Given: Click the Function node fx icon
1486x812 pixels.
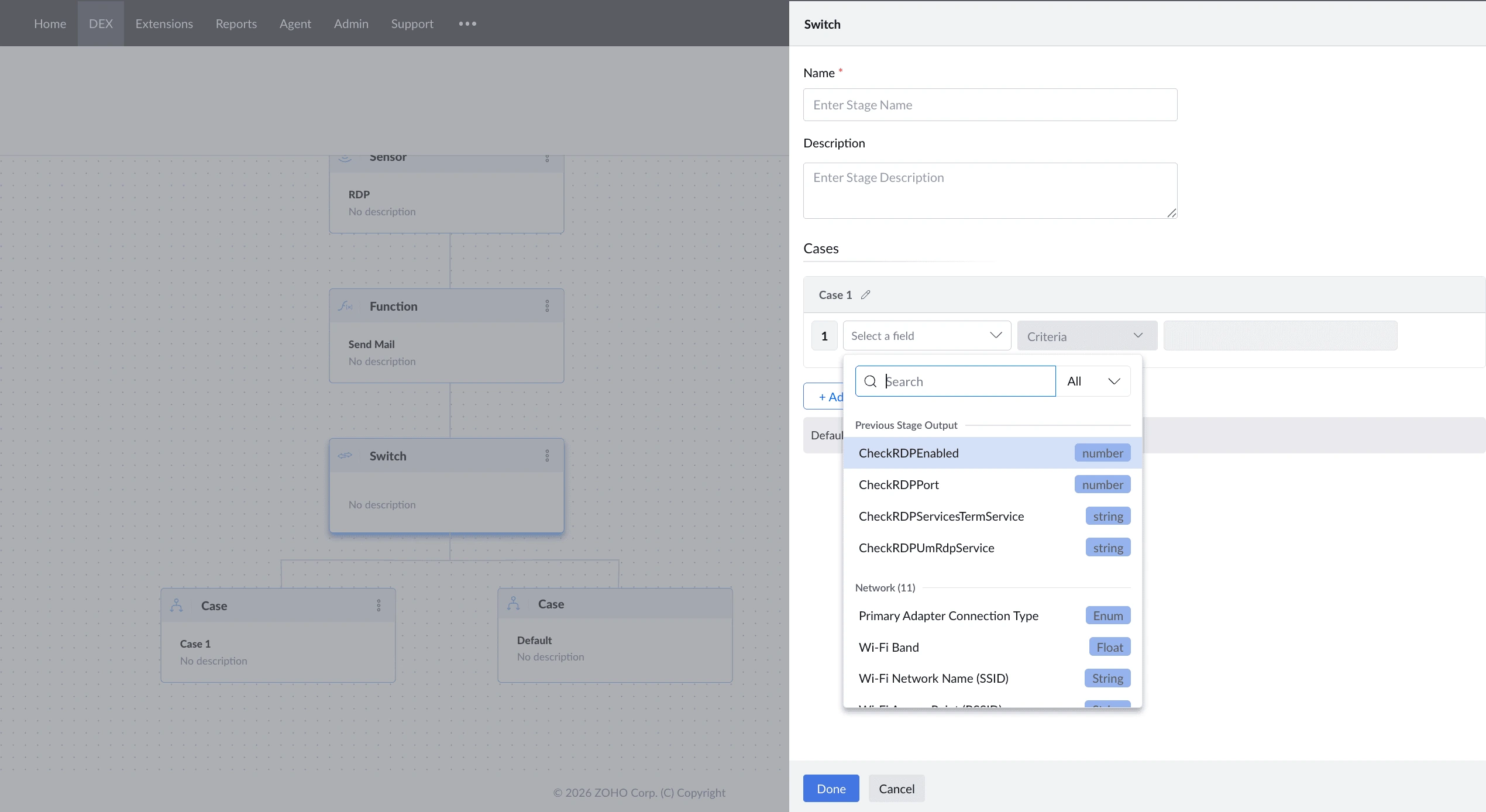Looking at the screenshot, I should click(x=346, y=306).
